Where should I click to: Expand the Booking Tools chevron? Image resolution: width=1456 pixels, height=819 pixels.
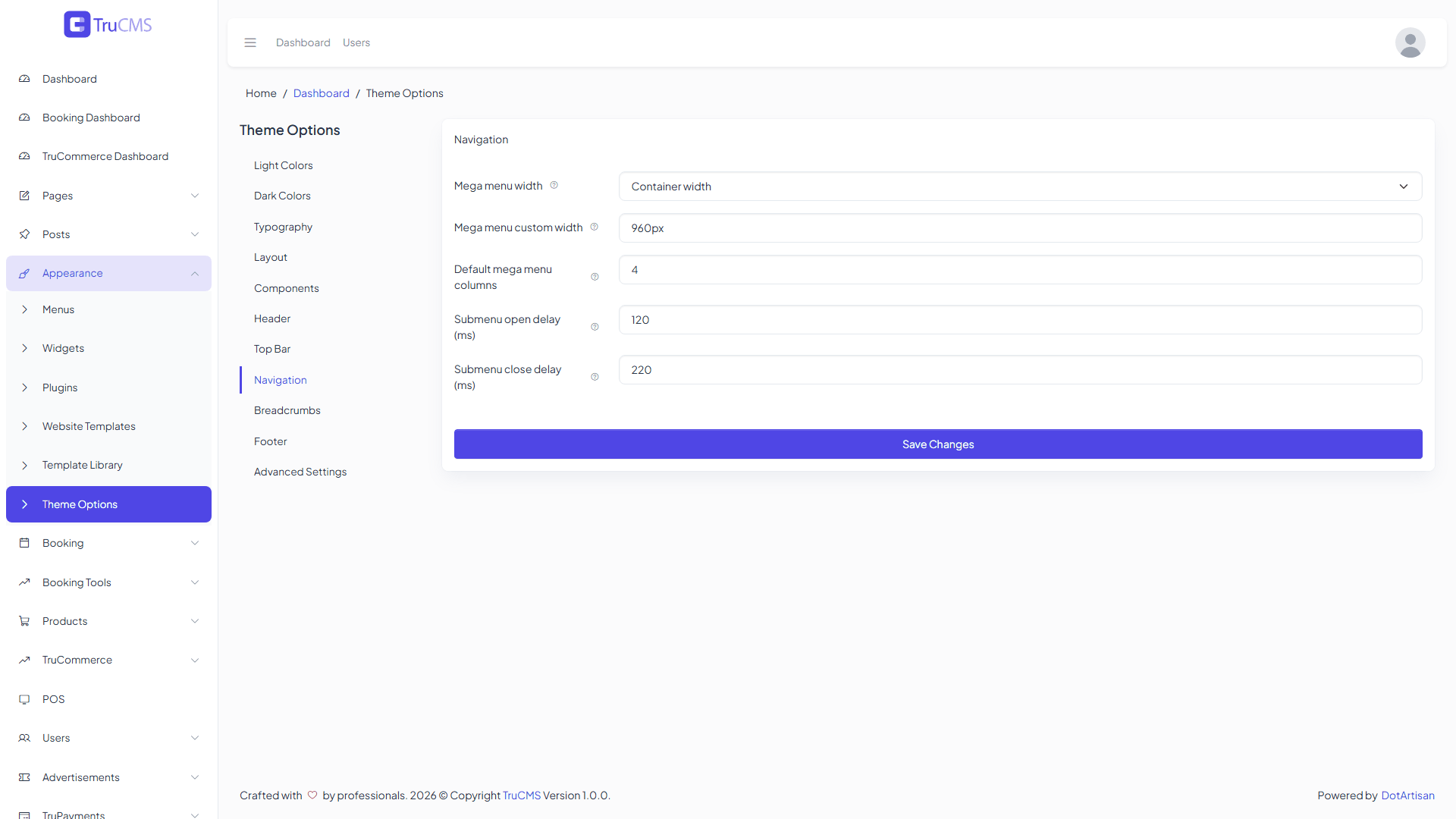tap(195, 582)
